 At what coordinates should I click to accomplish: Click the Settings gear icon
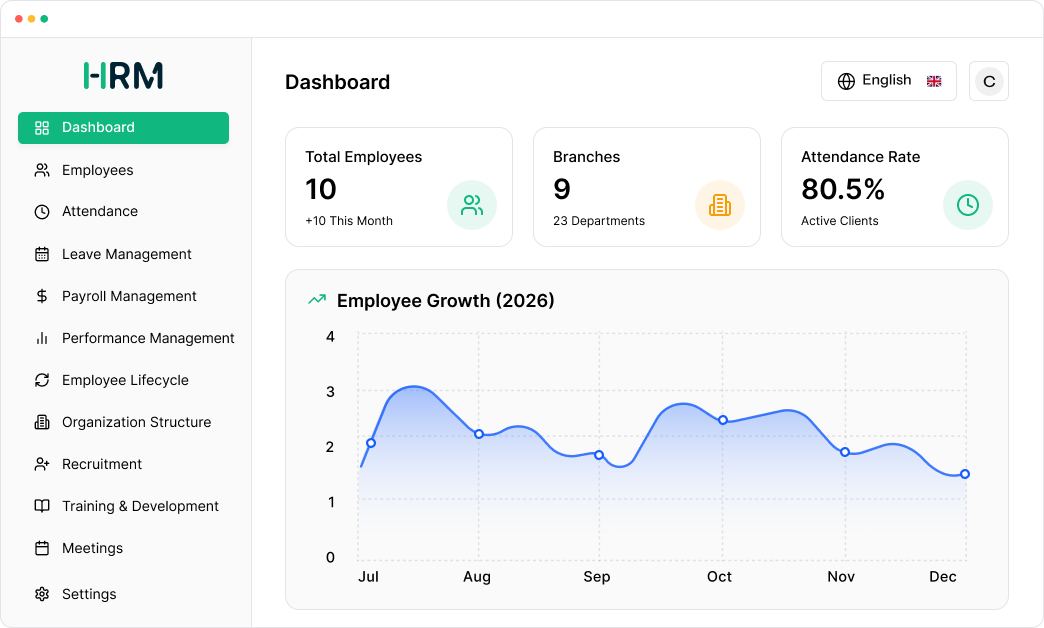tap(42, 594)
